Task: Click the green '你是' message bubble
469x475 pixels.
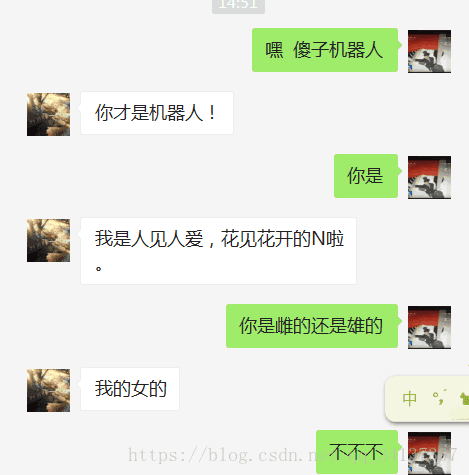Action: [366, 176]
